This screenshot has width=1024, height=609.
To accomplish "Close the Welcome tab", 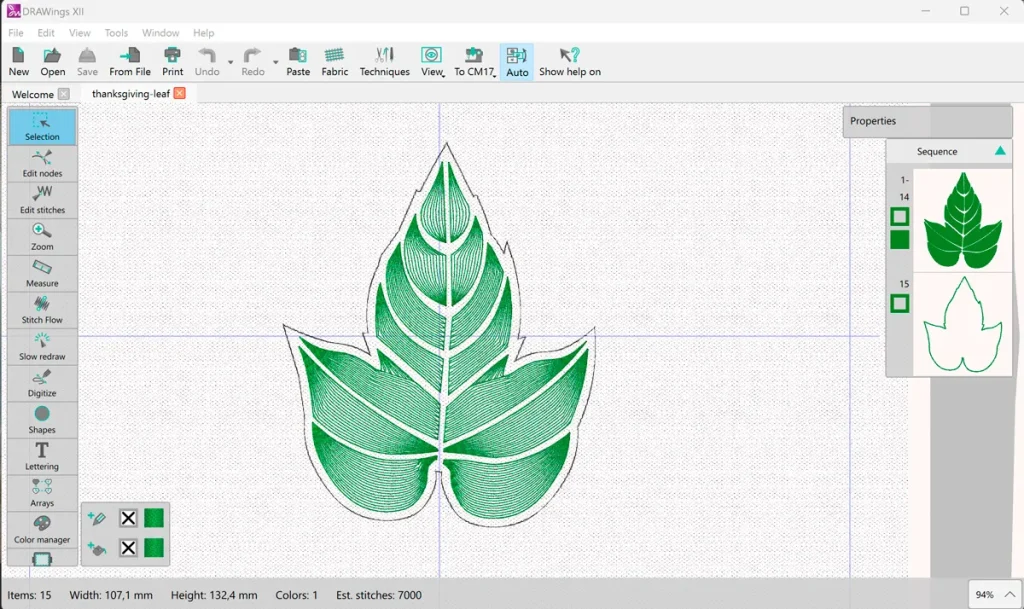I will [63, 94].
